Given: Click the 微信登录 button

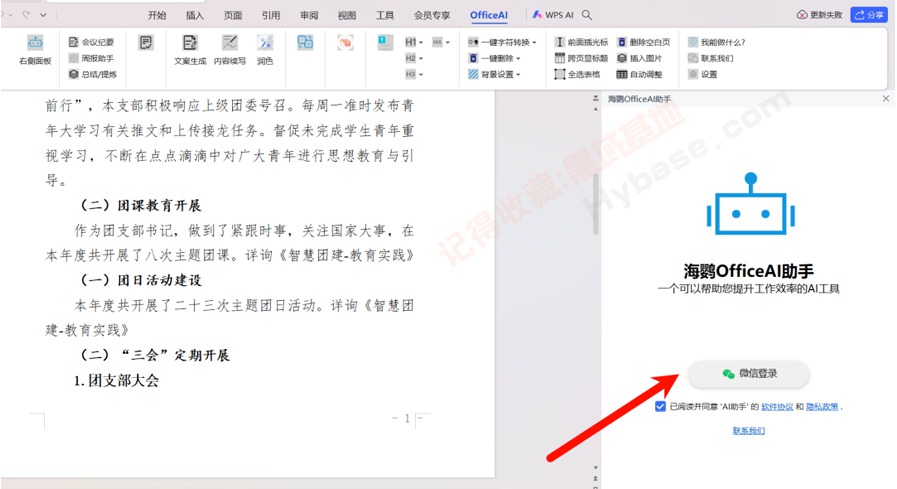Looking at the screenshot, I should (749, 373).
